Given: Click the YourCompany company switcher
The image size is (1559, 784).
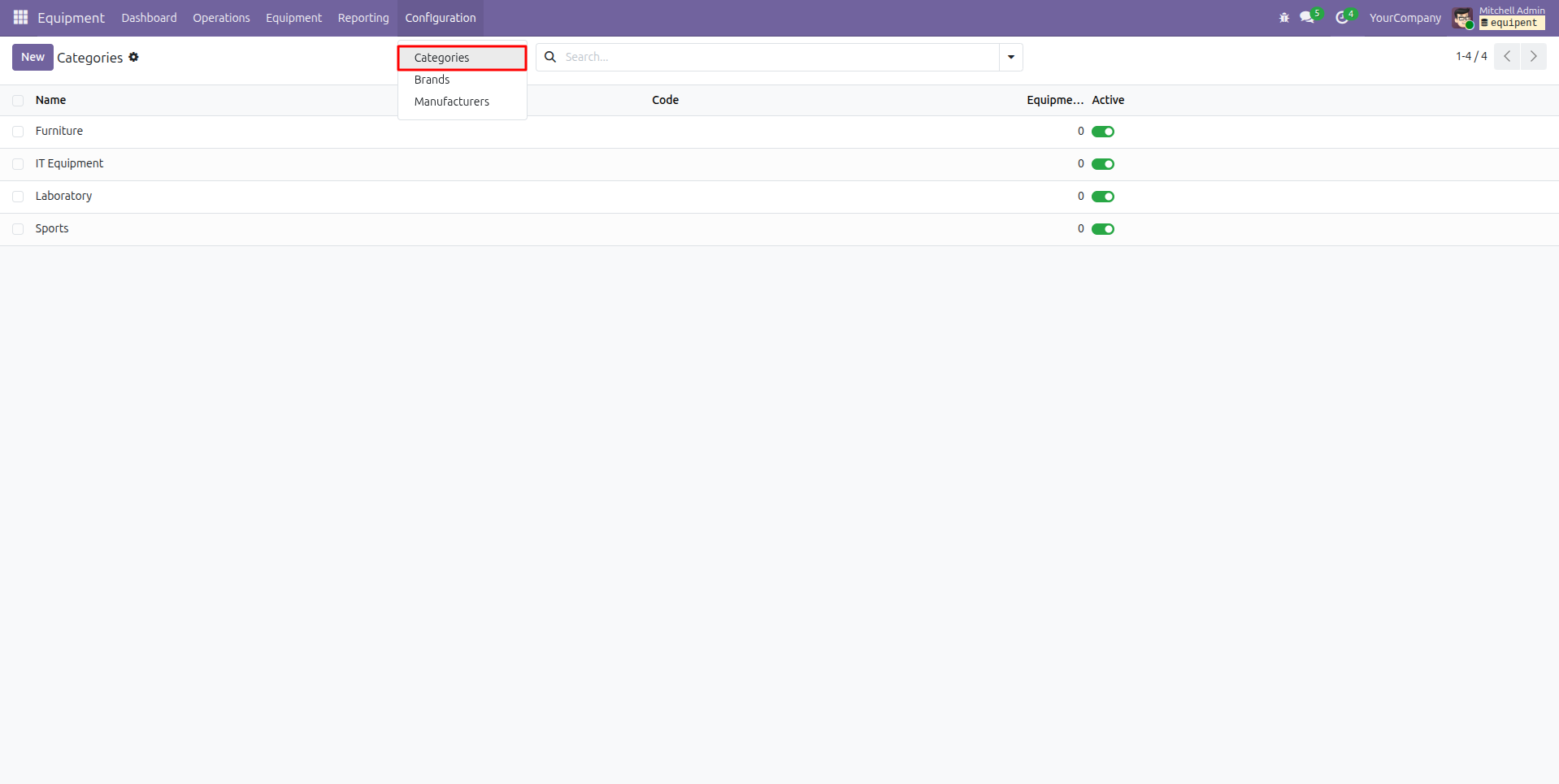Looking at the screenshot, I should [1405, 18].
